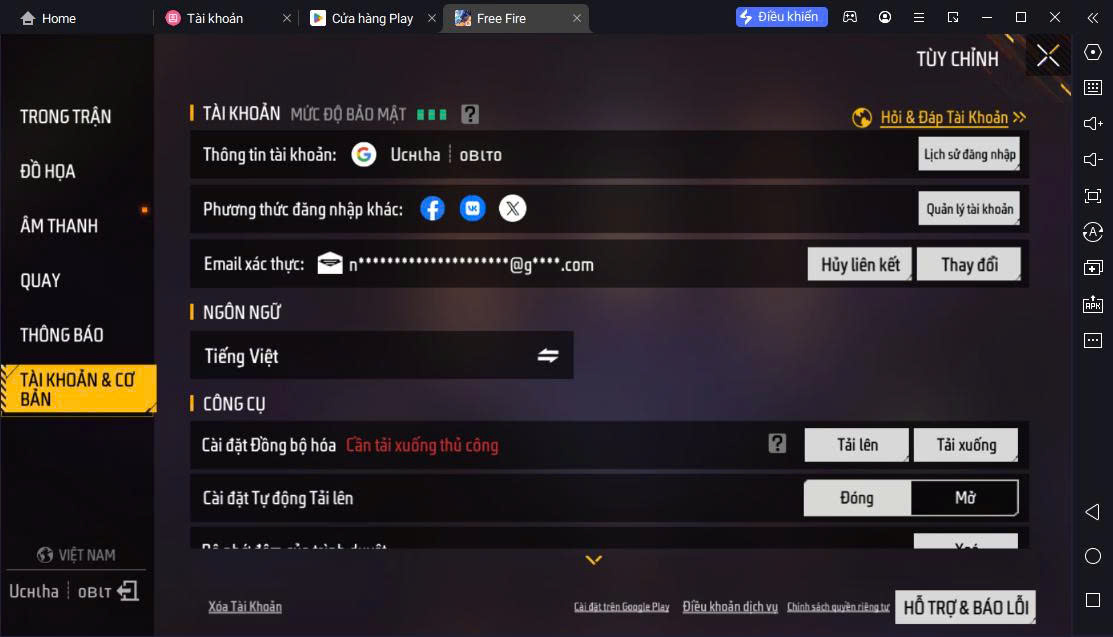Open the gamepad icon in title bar
The image size is (1113, 637).
[x=850, y=17]
